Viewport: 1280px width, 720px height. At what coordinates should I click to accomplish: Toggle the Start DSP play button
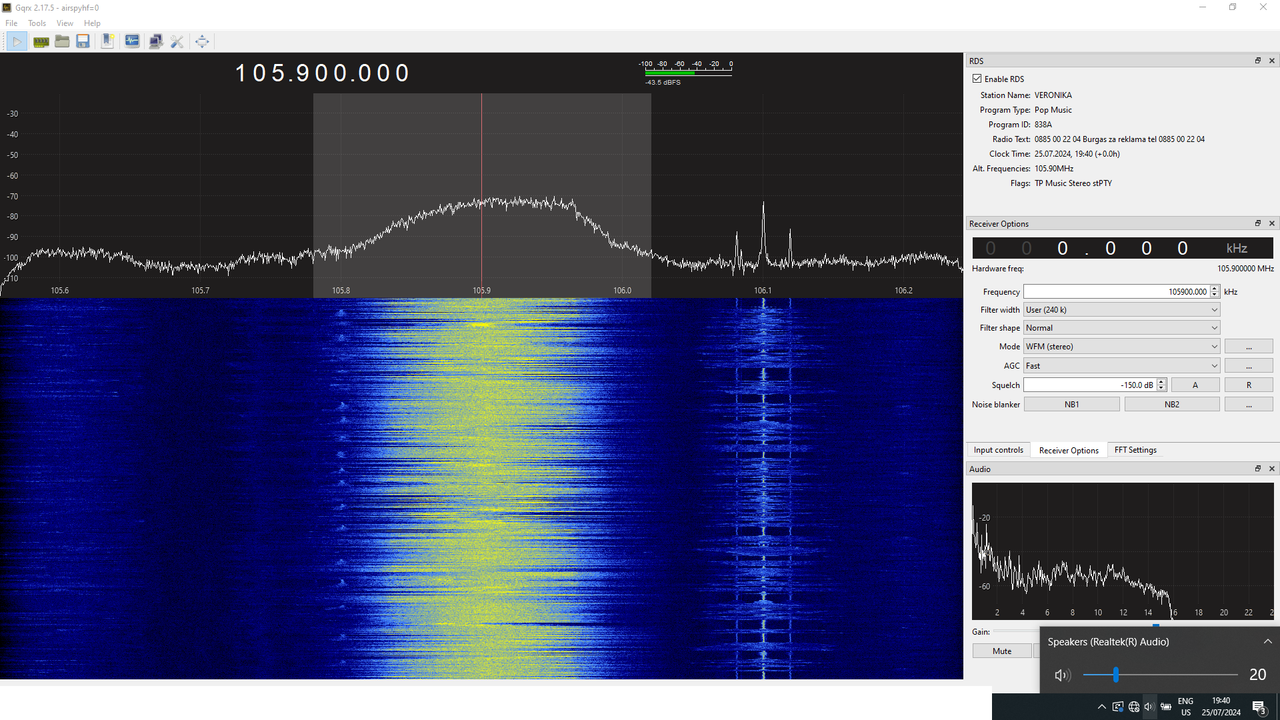(x=17, y=41)
